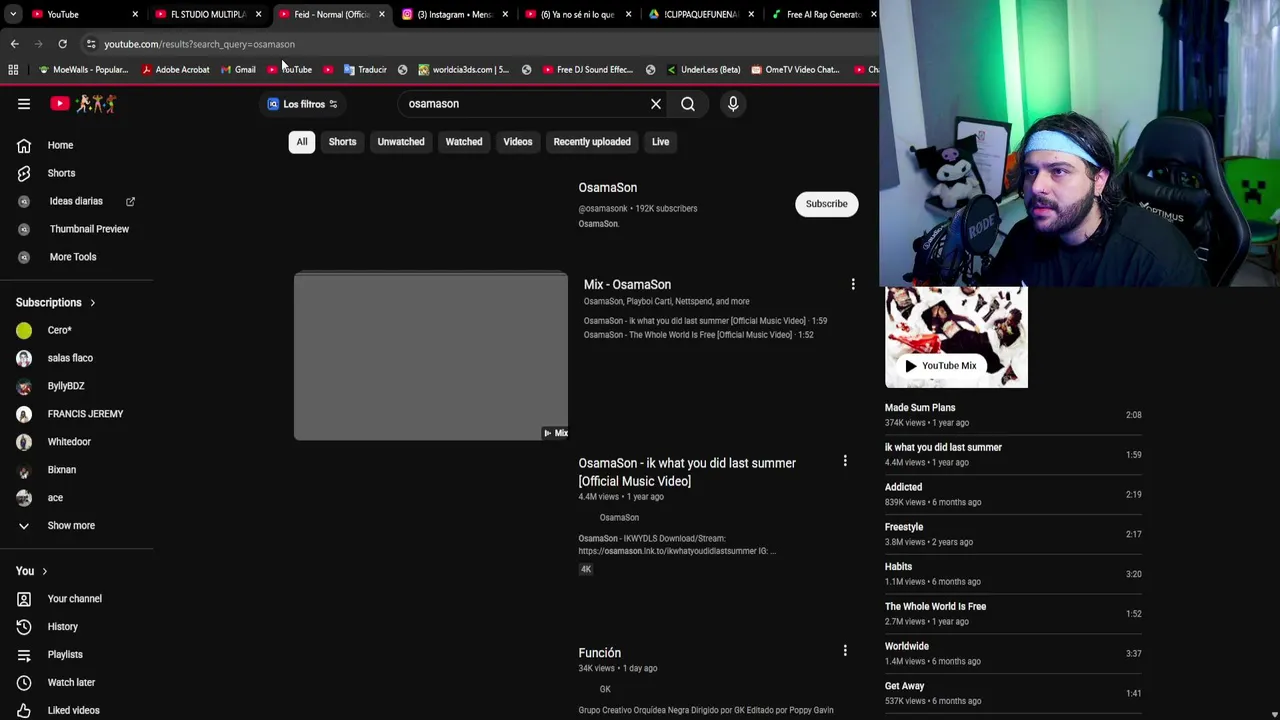
Task: Open the YouTube hamburger guide menu
Action: (x=24, y=103)
